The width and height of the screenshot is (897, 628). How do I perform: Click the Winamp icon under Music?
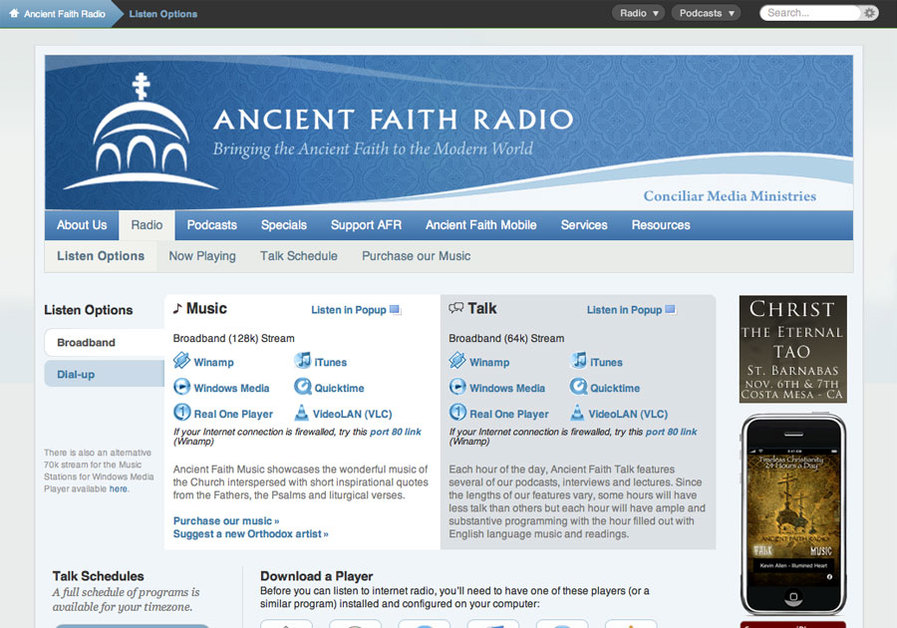coord(182,360)
